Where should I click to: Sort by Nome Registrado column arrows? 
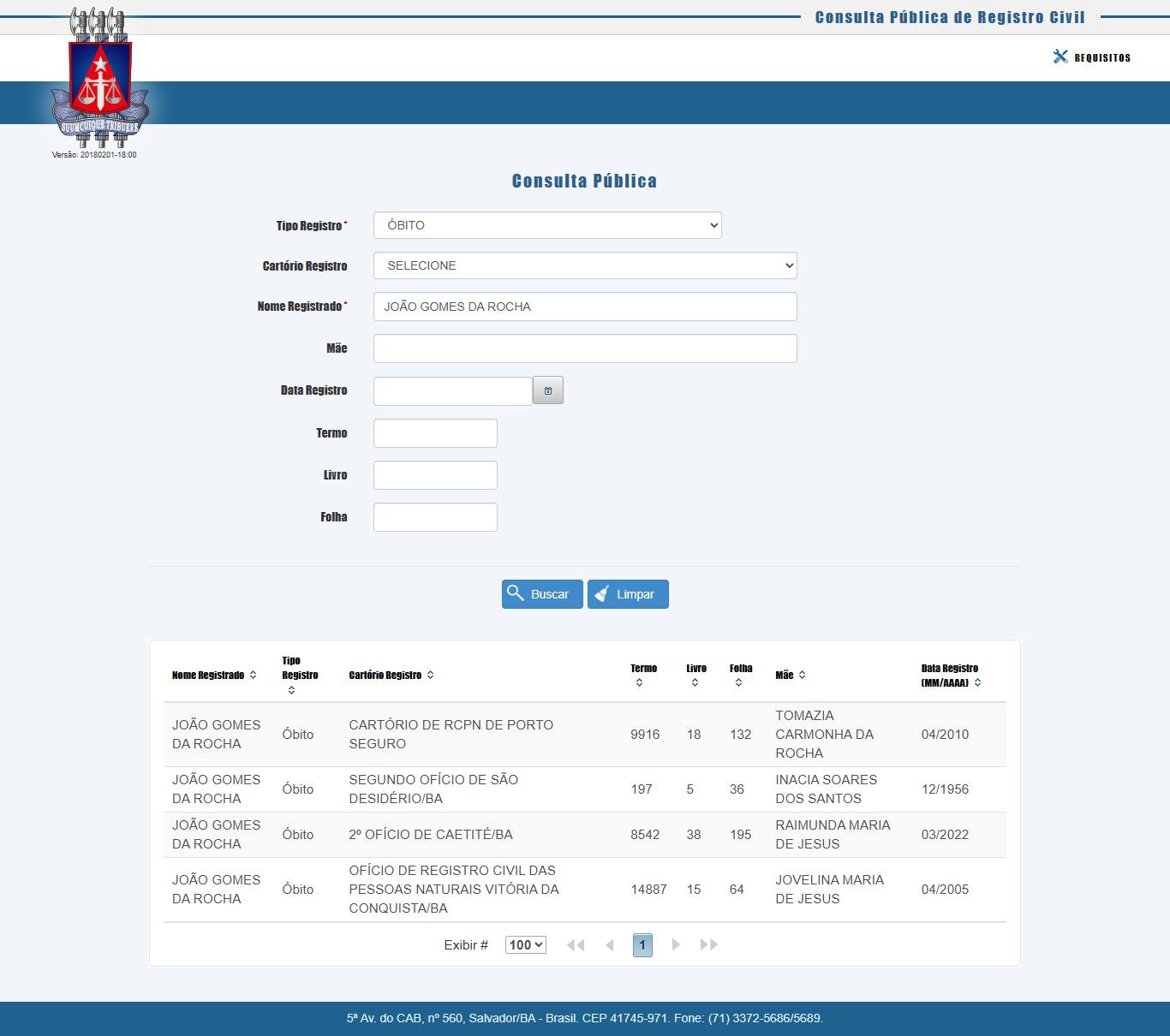click(x=253, y=676)
